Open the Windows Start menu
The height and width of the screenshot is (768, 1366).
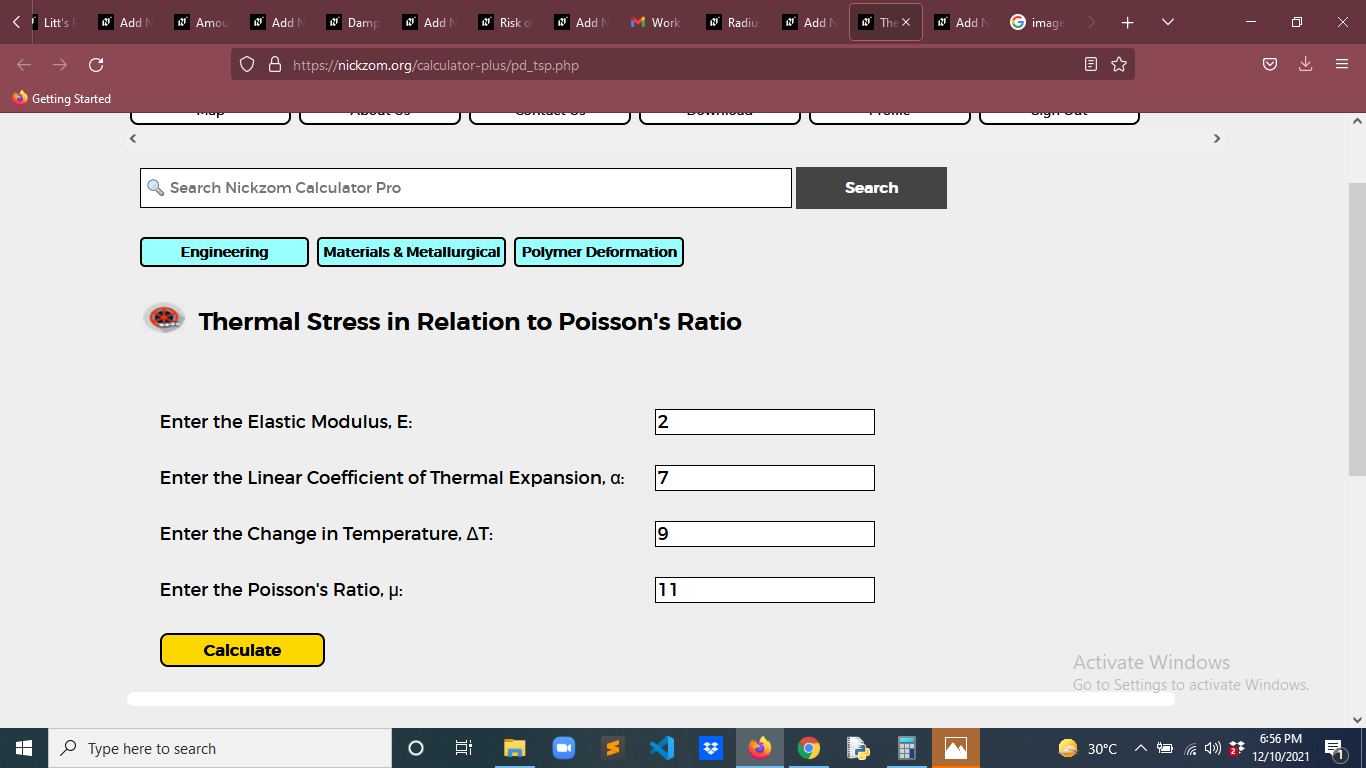click(x=24, y=748)
